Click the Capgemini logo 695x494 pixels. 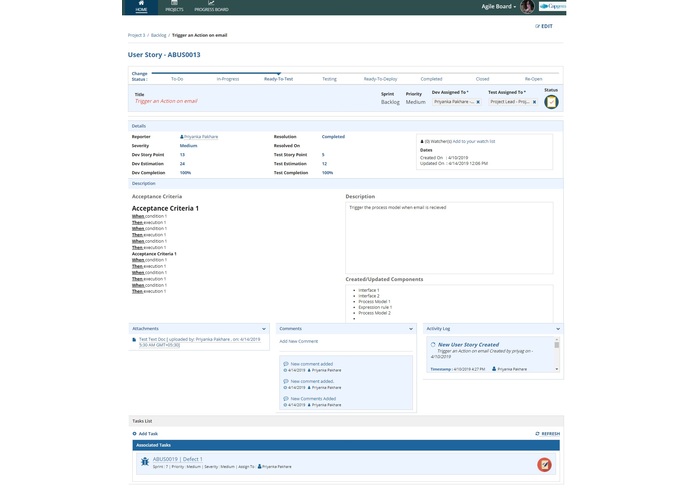[552, 6]
